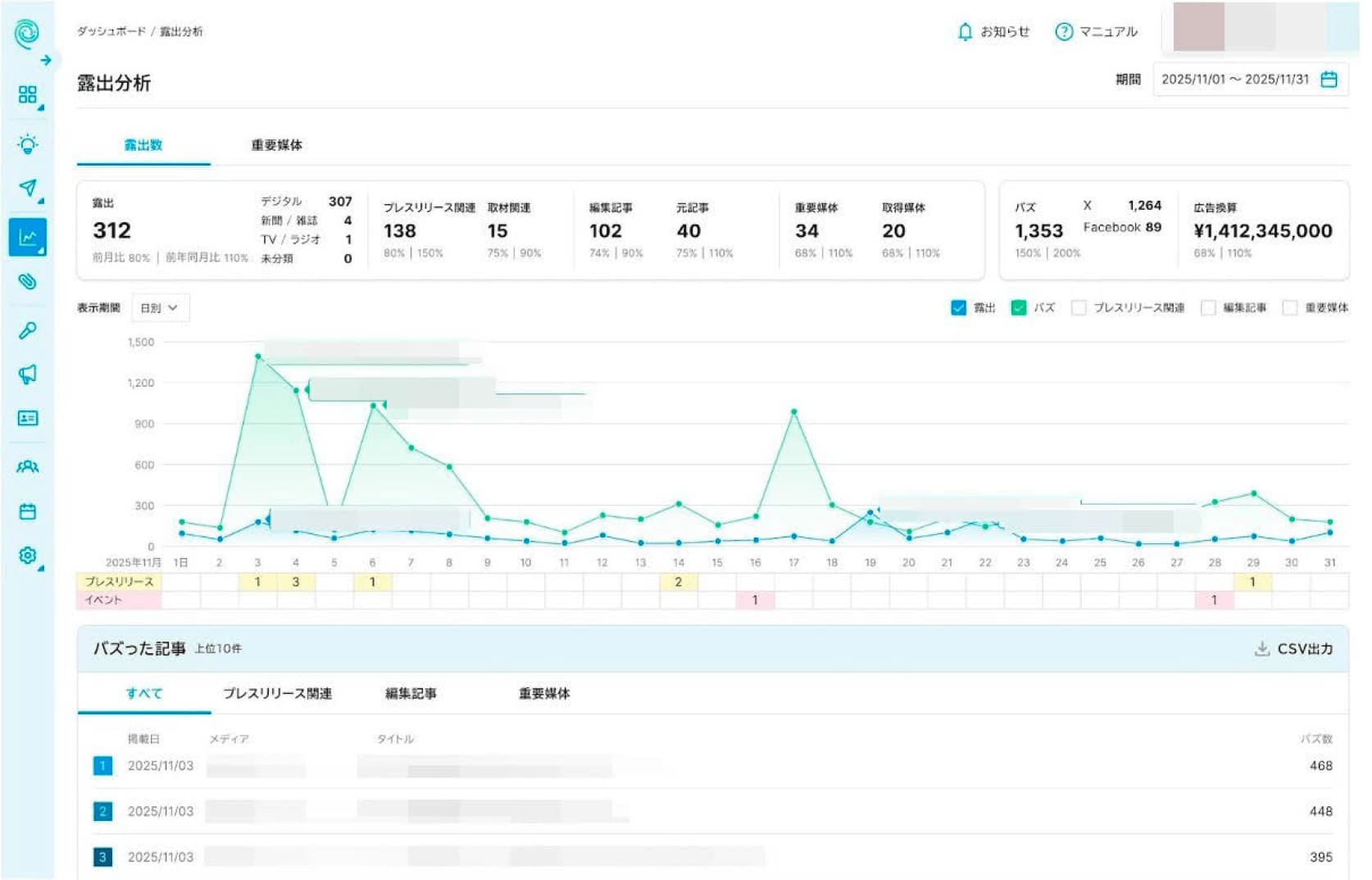Open the calendar icon in sidebar
The height and width of the screenshot is (880, 1372).
(27, 512)
